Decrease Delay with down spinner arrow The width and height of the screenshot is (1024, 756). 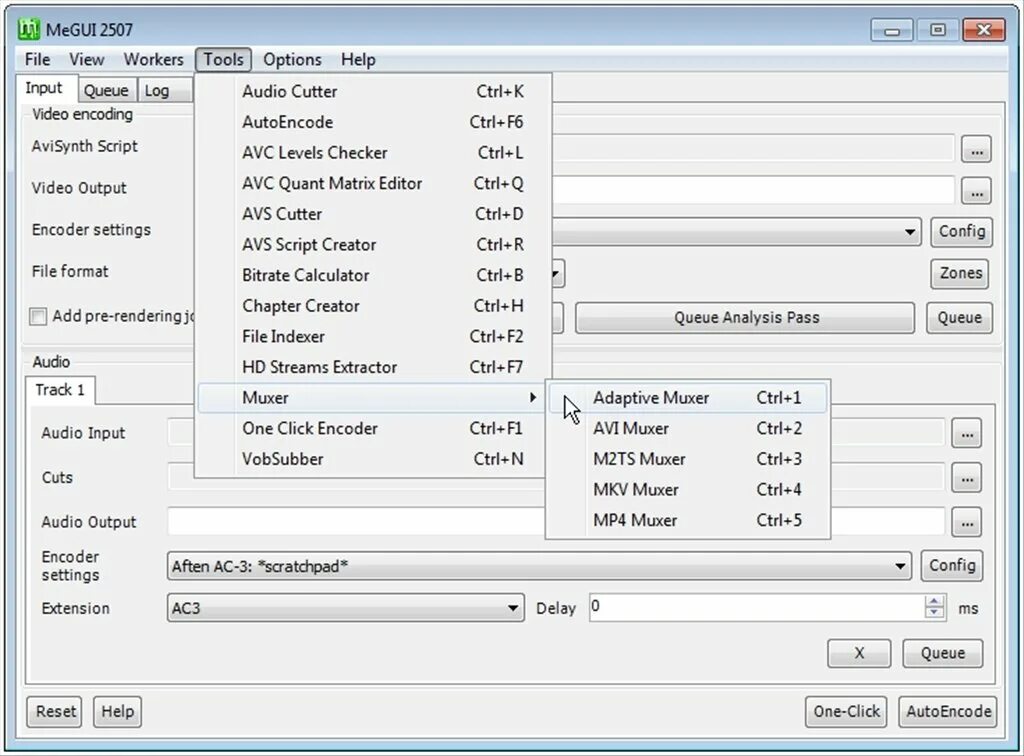coord(935,614)
